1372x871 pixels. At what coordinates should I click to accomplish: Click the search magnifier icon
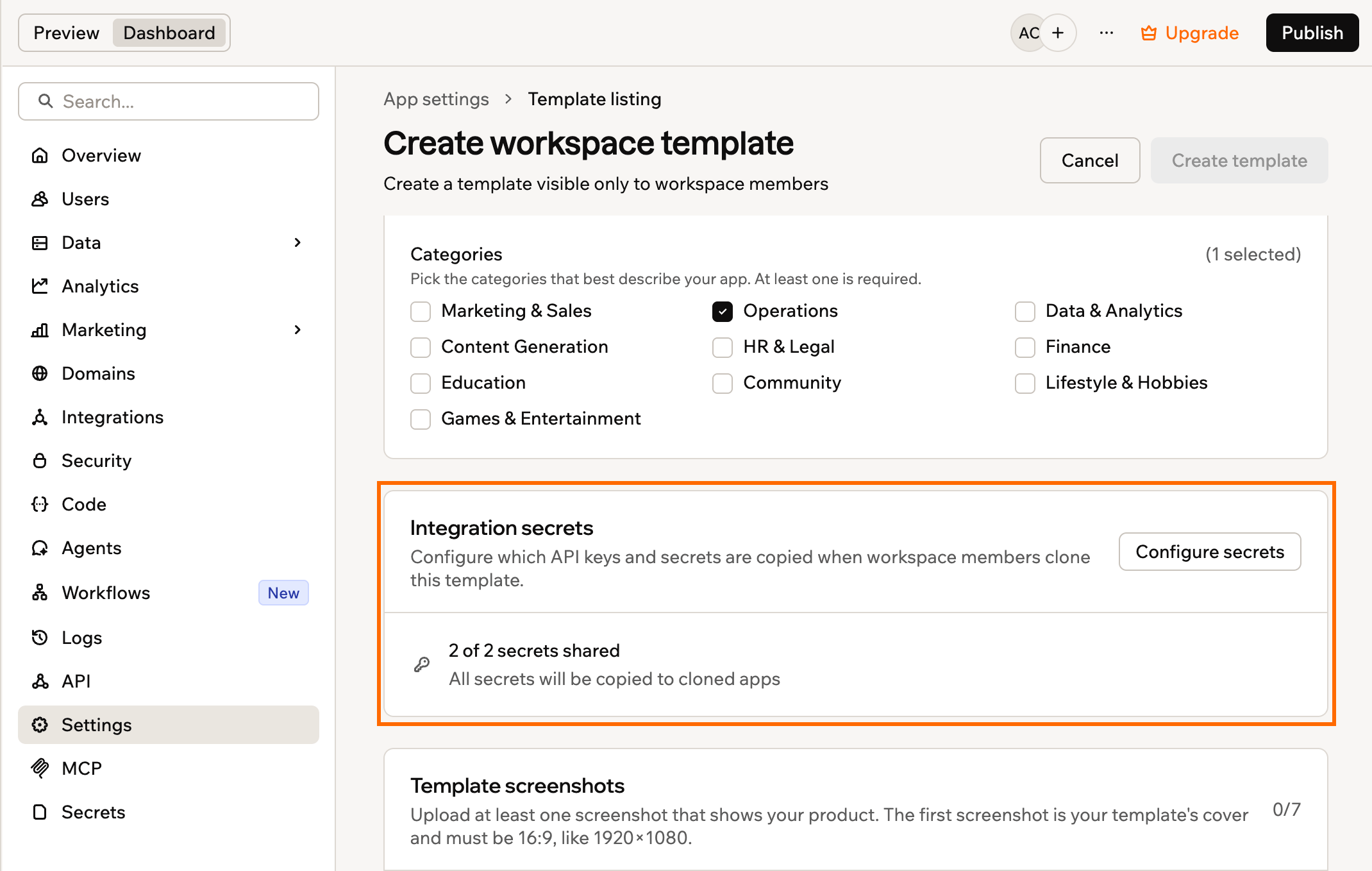point(46,101)
